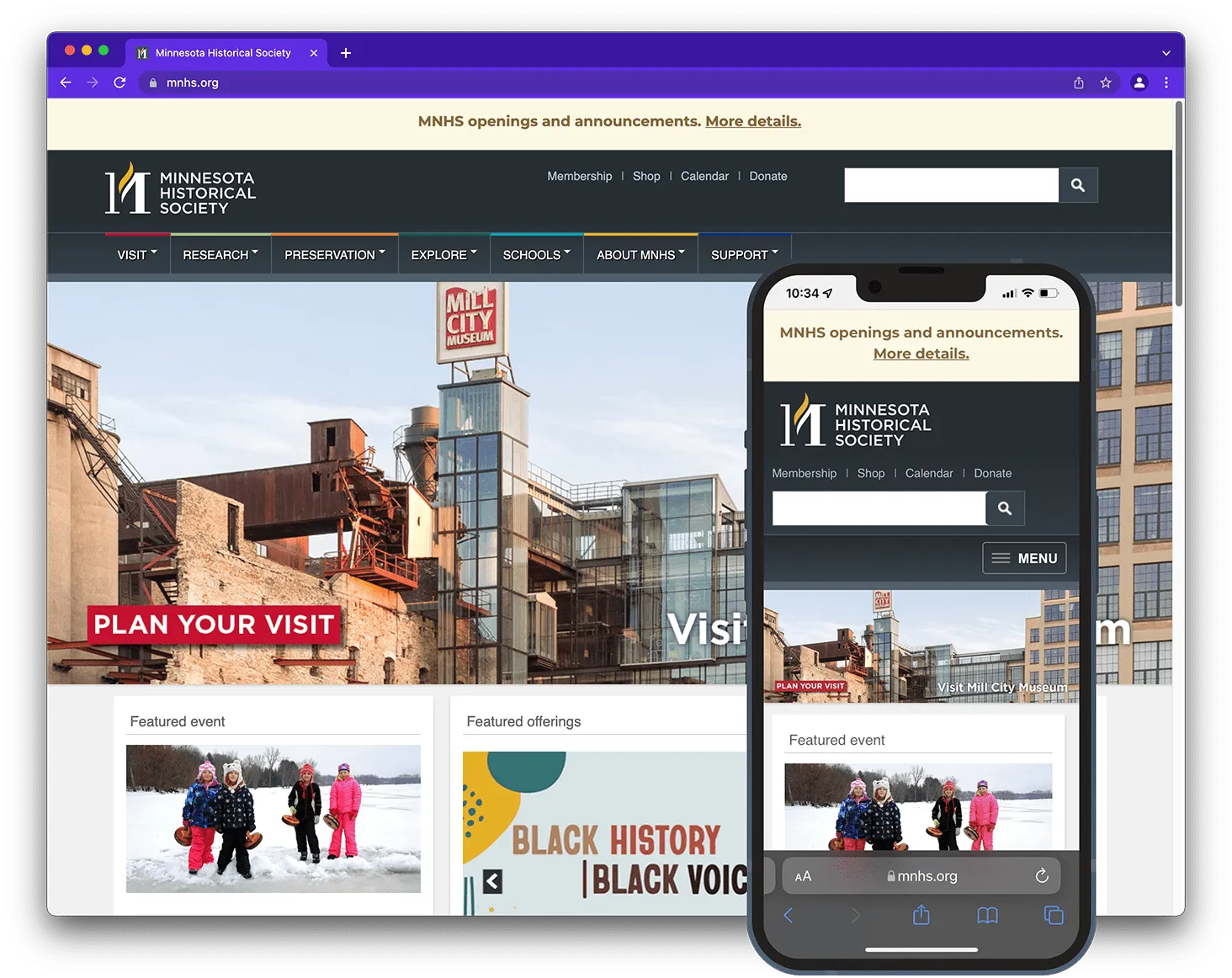The width and height of the screenshot is (1232, 978).
Task: Expand the VISIT menu
Action: tap(137, 254)
